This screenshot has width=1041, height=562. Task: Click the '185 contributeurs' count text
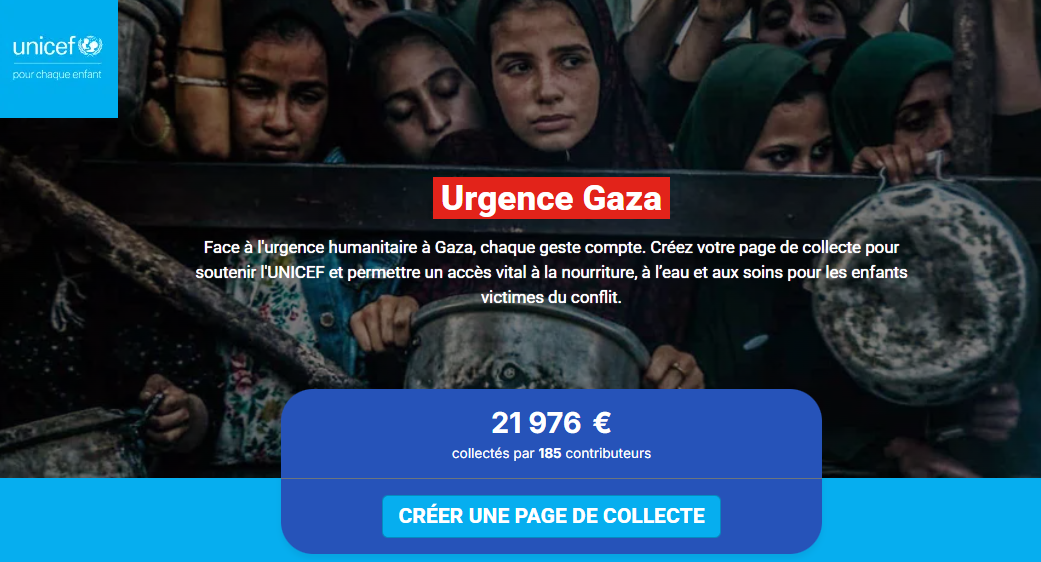[x=595, y=453]
